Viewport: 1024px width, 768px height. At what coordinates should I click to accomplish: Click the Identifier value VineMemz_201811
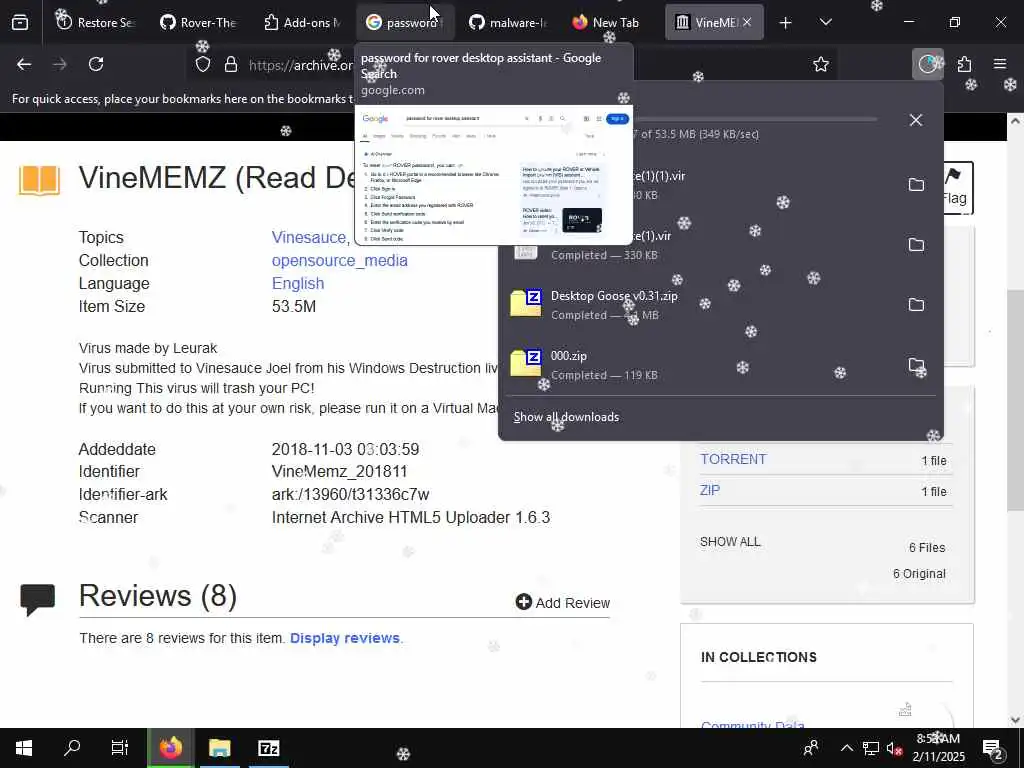click(x=340, y=471)
